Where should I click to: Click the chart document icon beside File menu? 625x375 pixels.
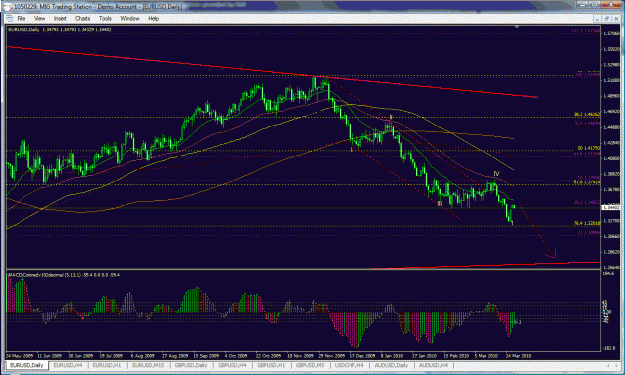click(10, 18)
